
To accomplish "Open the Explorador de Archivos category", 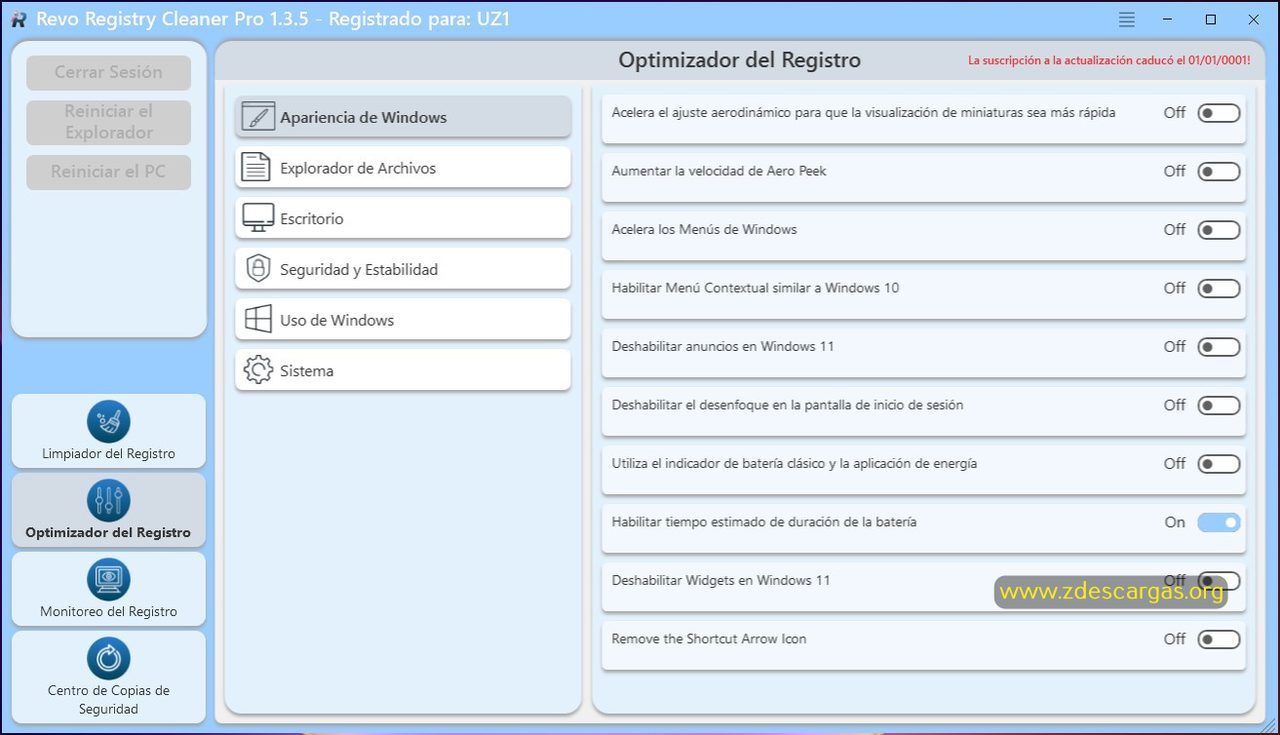I will pyautogui.click(x=403, y=168).
